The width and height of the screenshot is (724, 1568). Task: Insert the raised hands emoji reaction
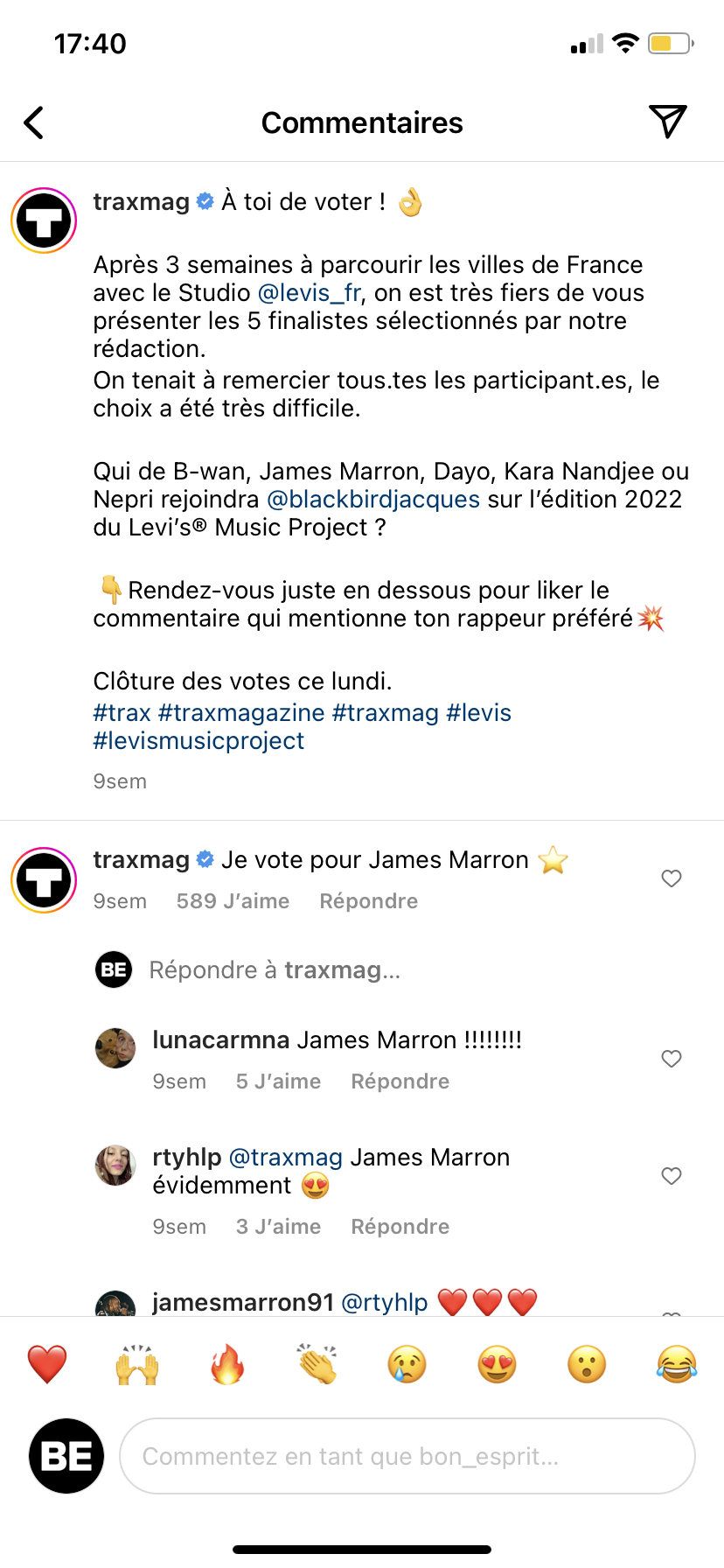137,1364
